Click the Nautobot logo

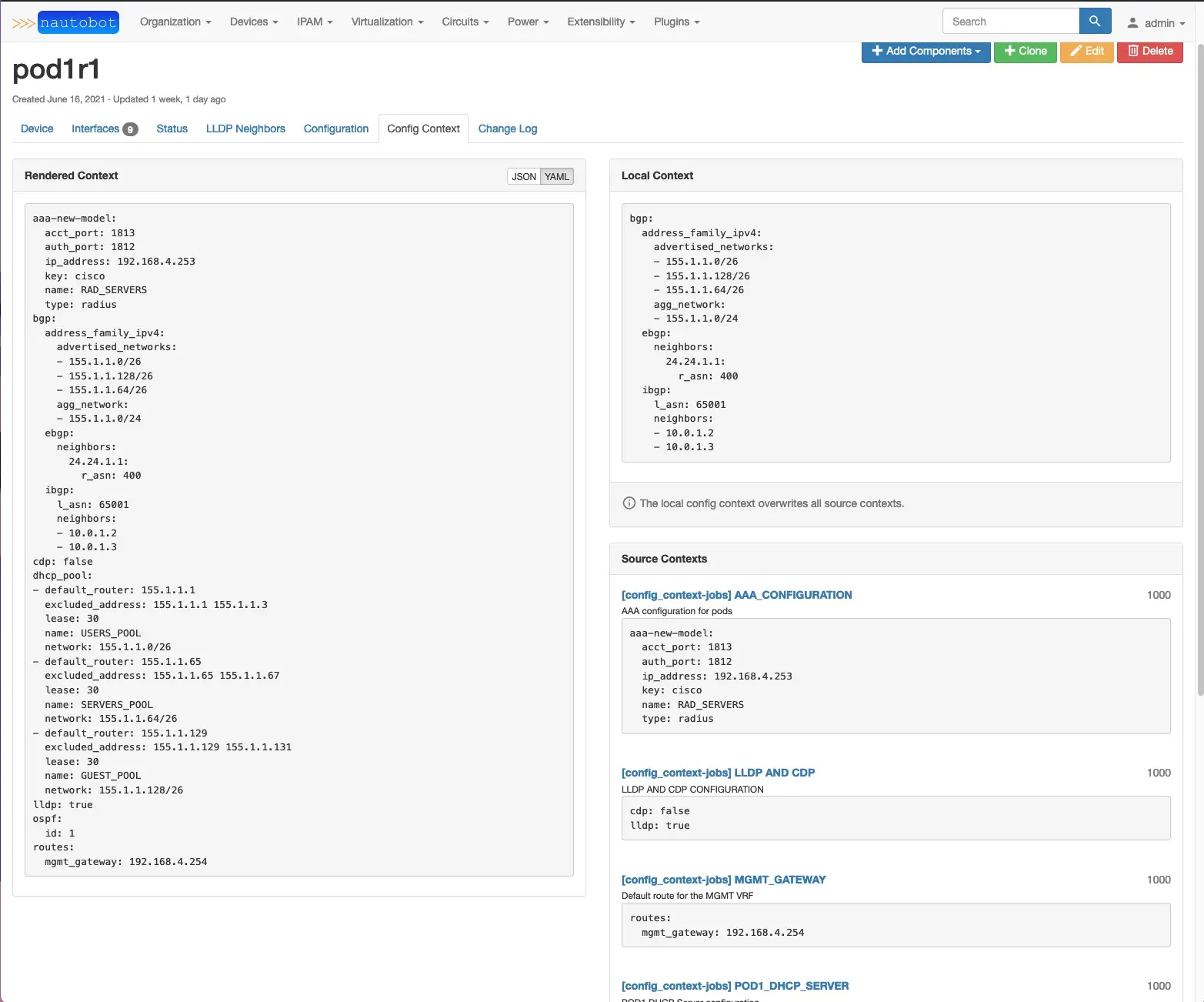coord(65,22)
